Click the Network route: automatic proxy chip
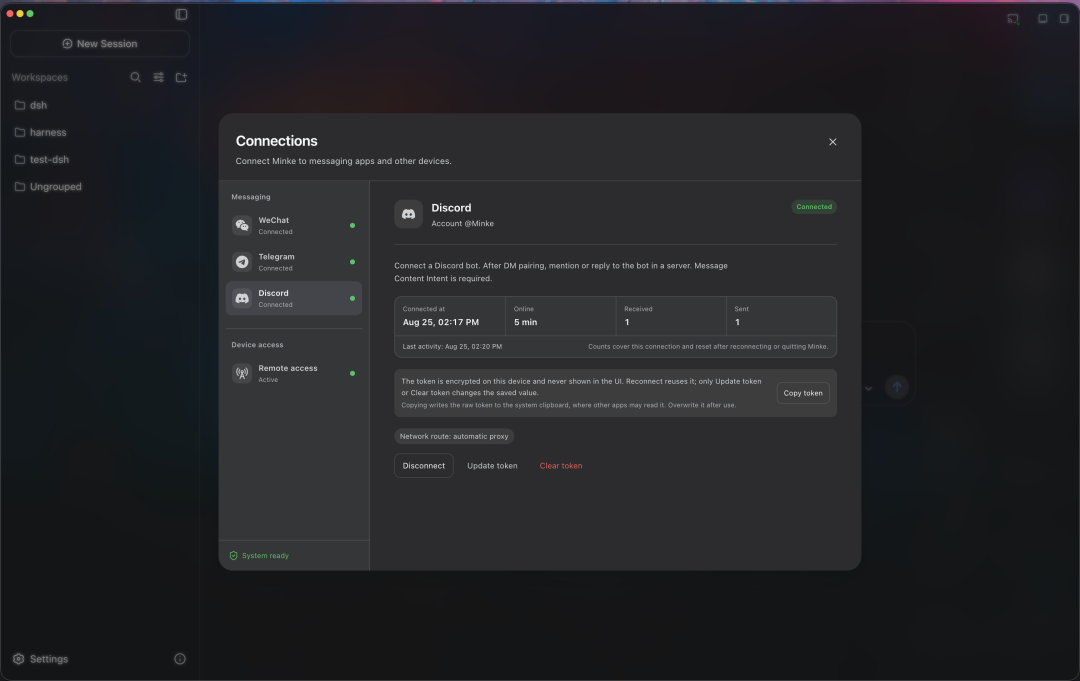The image size is (1080, 681). pos(454,437)
